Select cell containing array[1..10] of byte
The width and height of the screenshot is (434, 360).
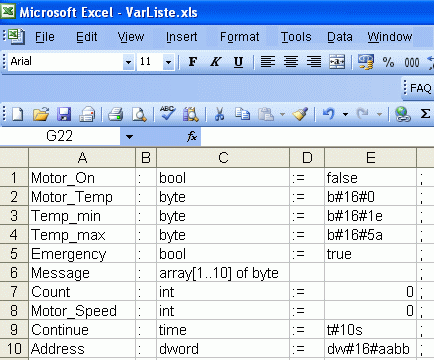(223, 273)
